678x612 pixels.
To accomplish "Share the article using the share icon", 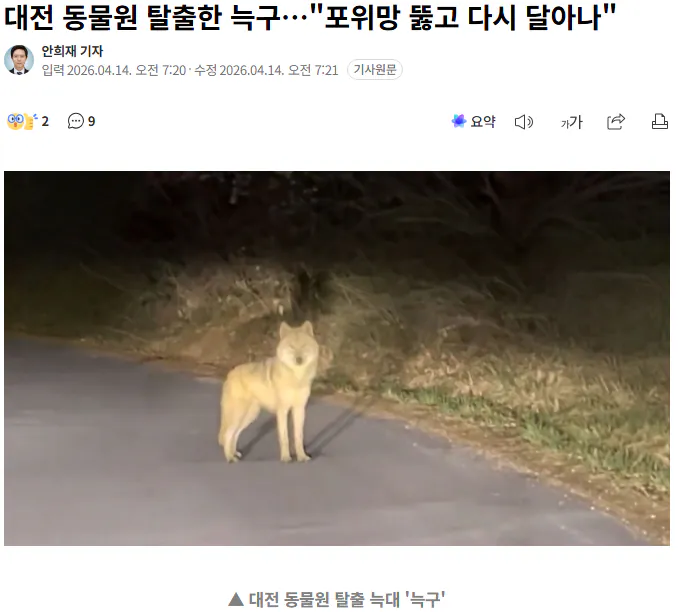I will tap(616, 122).
